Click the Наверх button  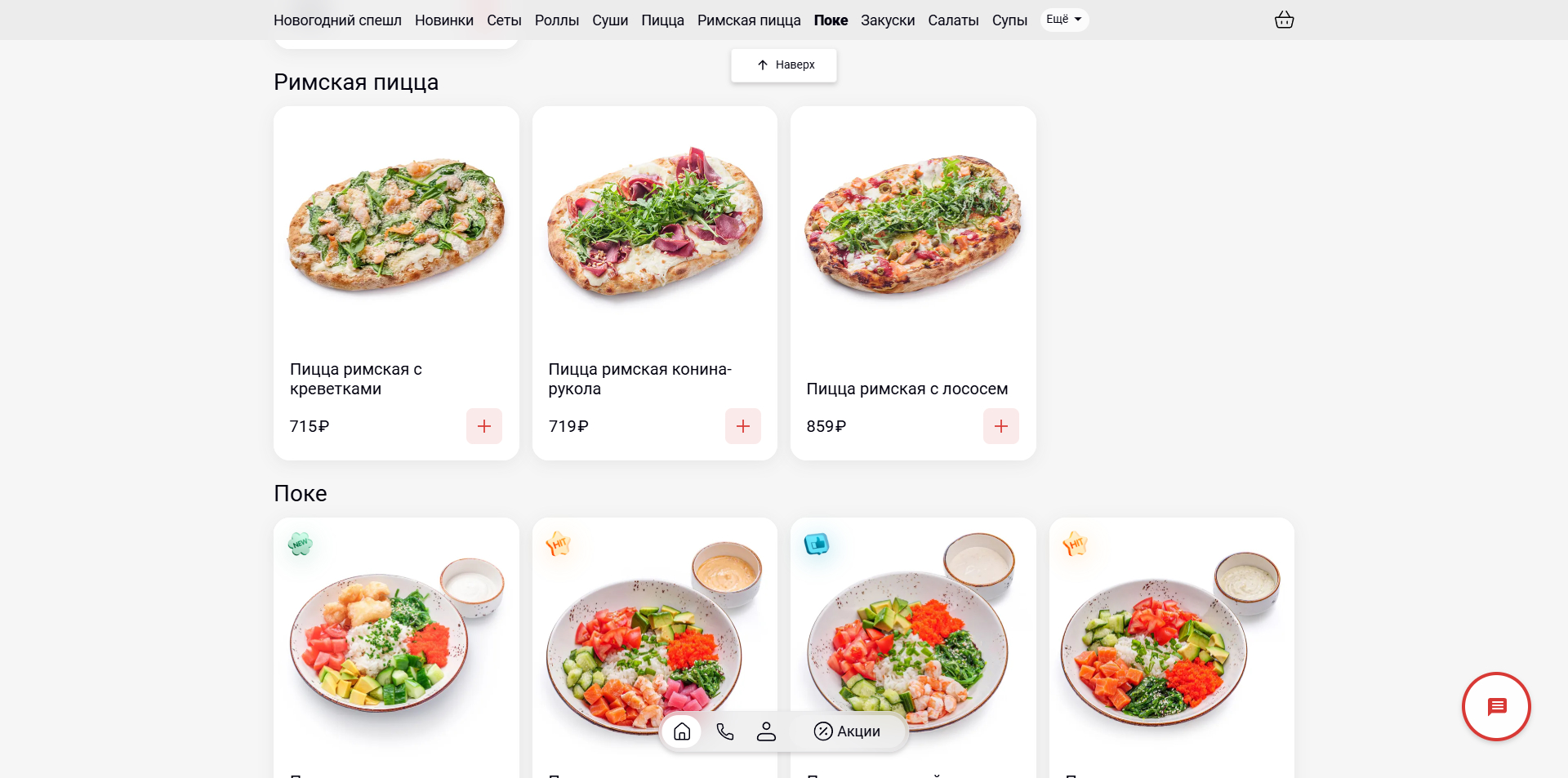coord(784,65)
